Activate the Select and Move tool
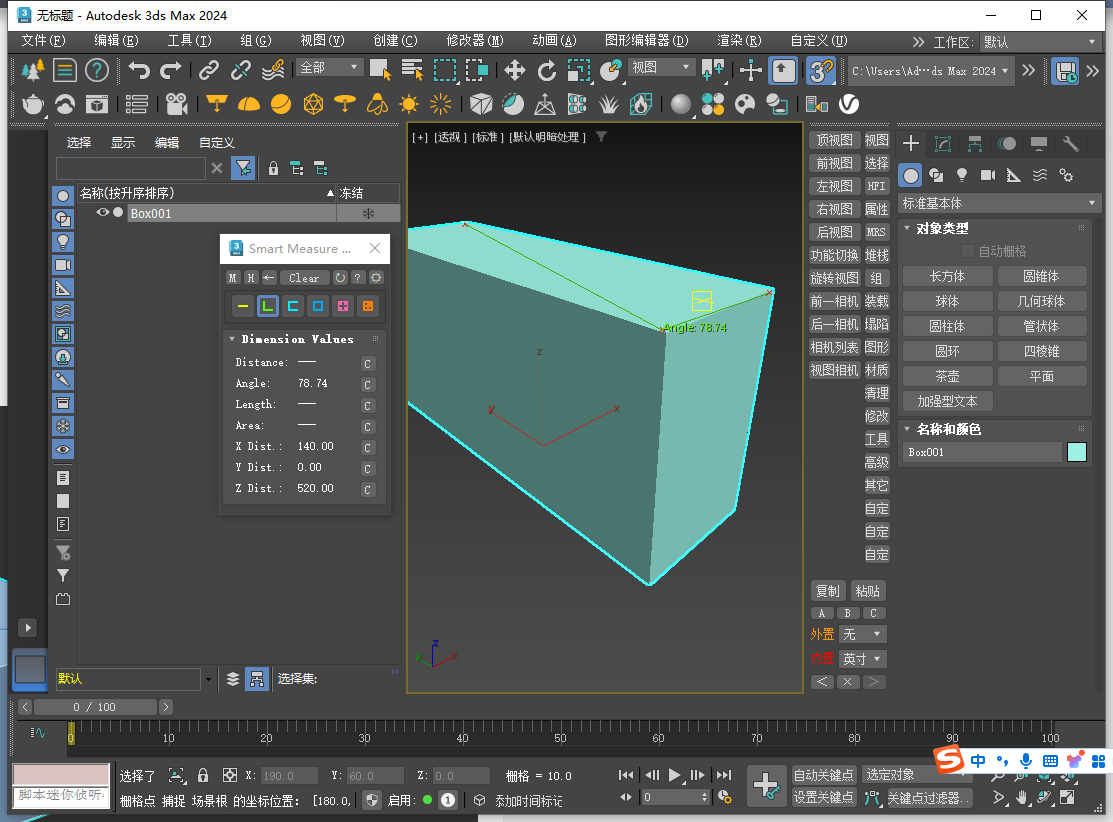Viewport: 1113px width, 822px height. 514,70
